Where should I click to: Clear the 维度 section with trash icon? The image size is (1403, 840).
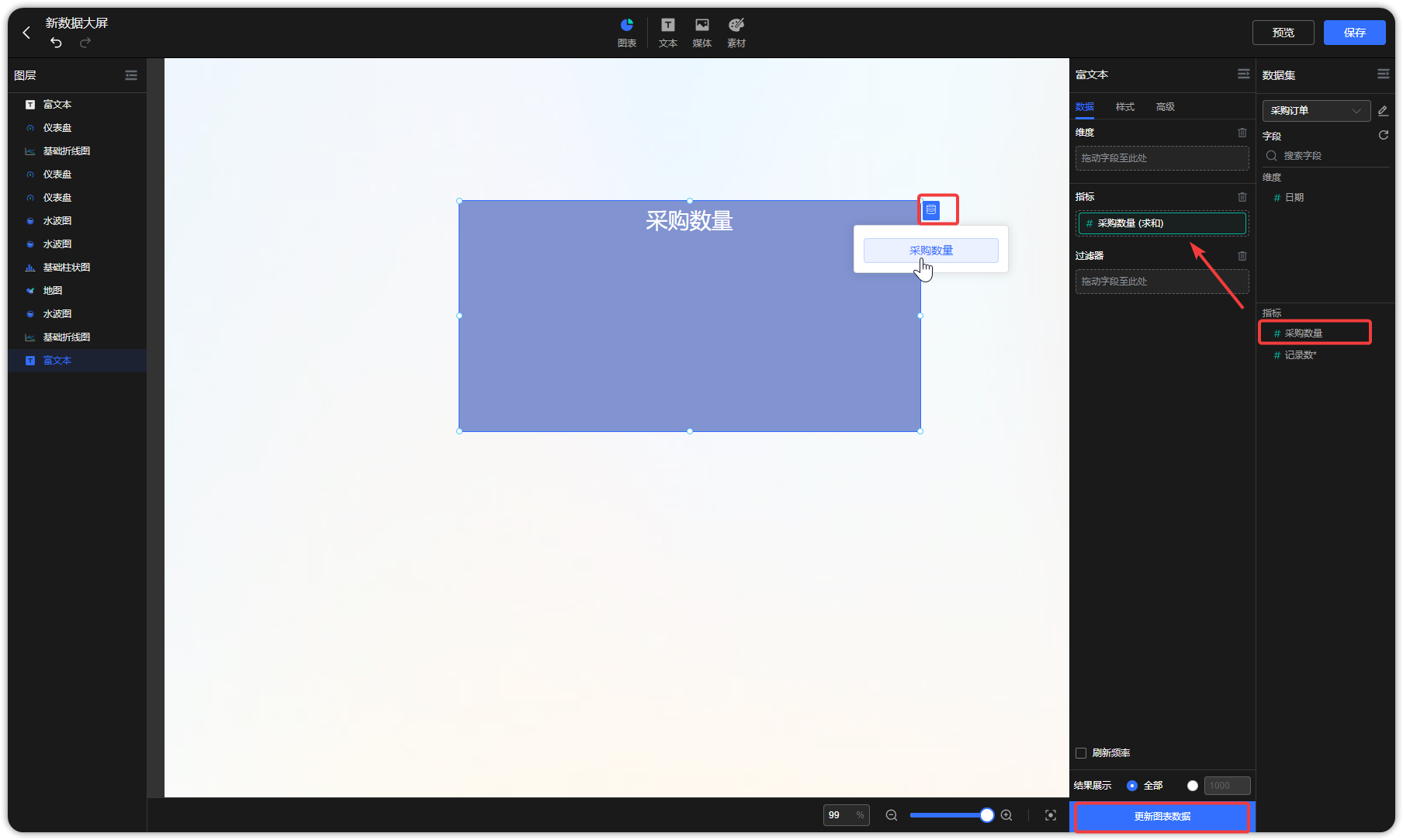click(1242, 133)
